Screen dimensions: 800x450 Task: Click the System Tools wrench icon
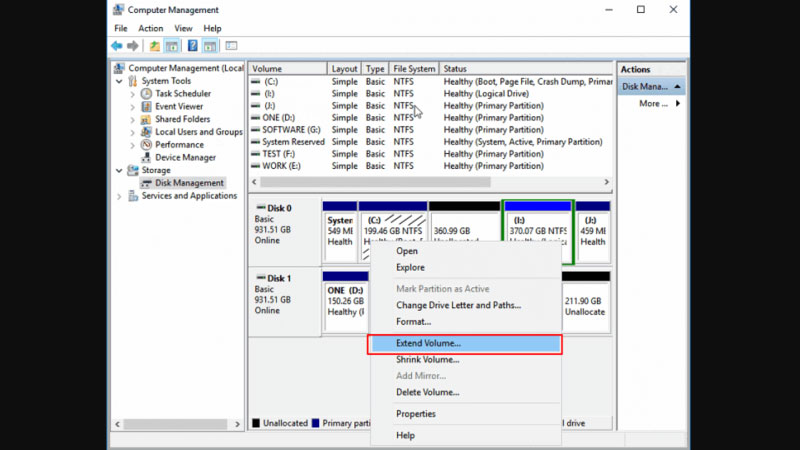[133, 81]
